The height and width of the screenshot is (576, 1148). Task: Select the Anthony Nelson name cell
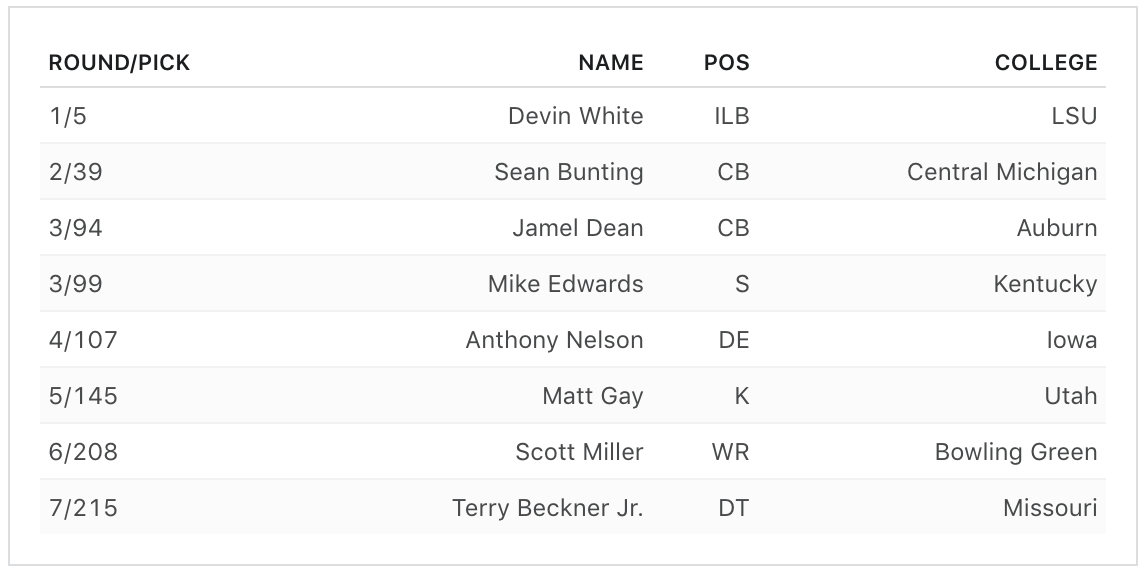pyautogui.click(x=554, y=340)
